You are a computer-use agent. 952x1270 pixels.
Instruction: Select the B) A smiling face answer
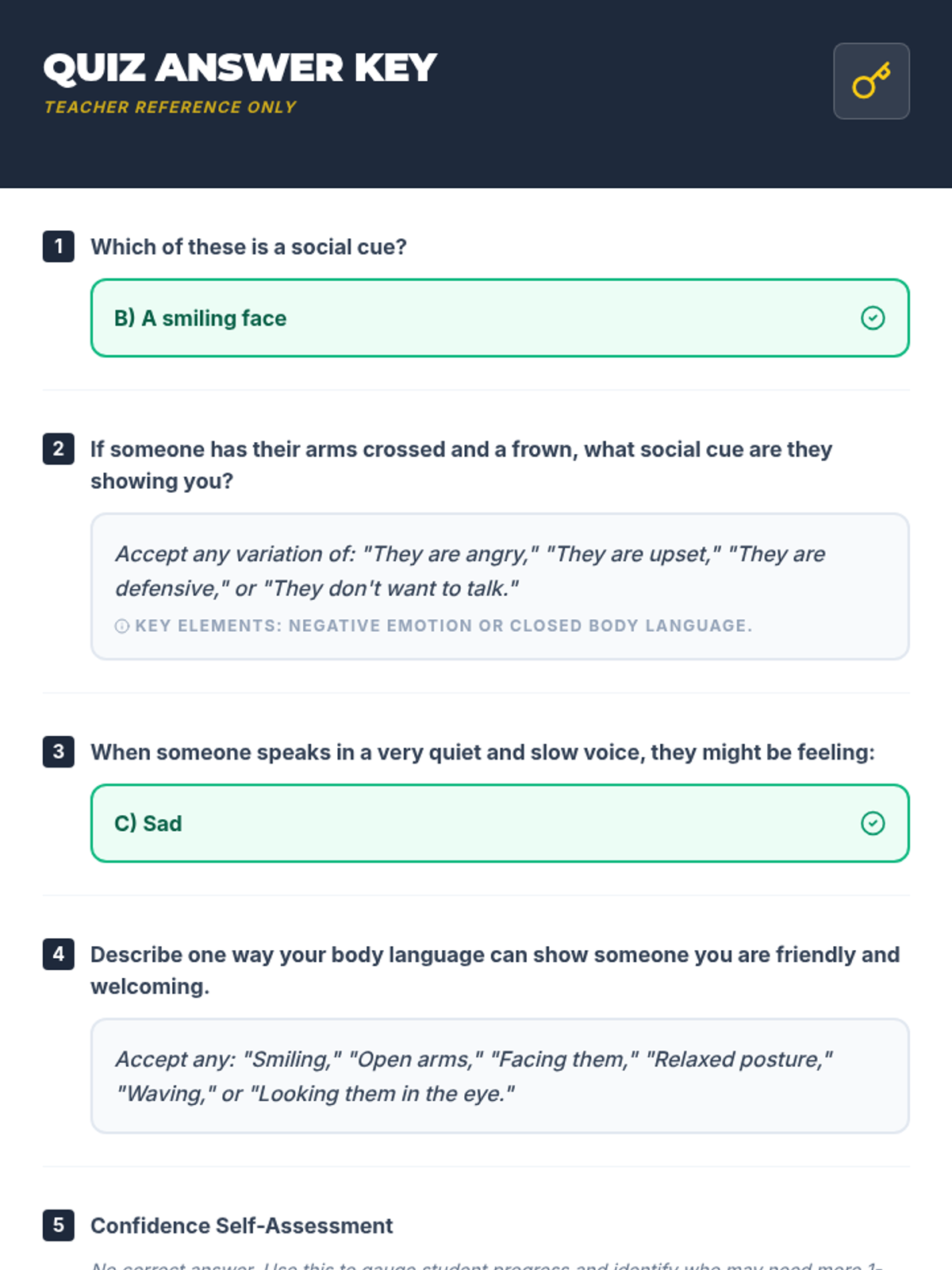point(500,318)
